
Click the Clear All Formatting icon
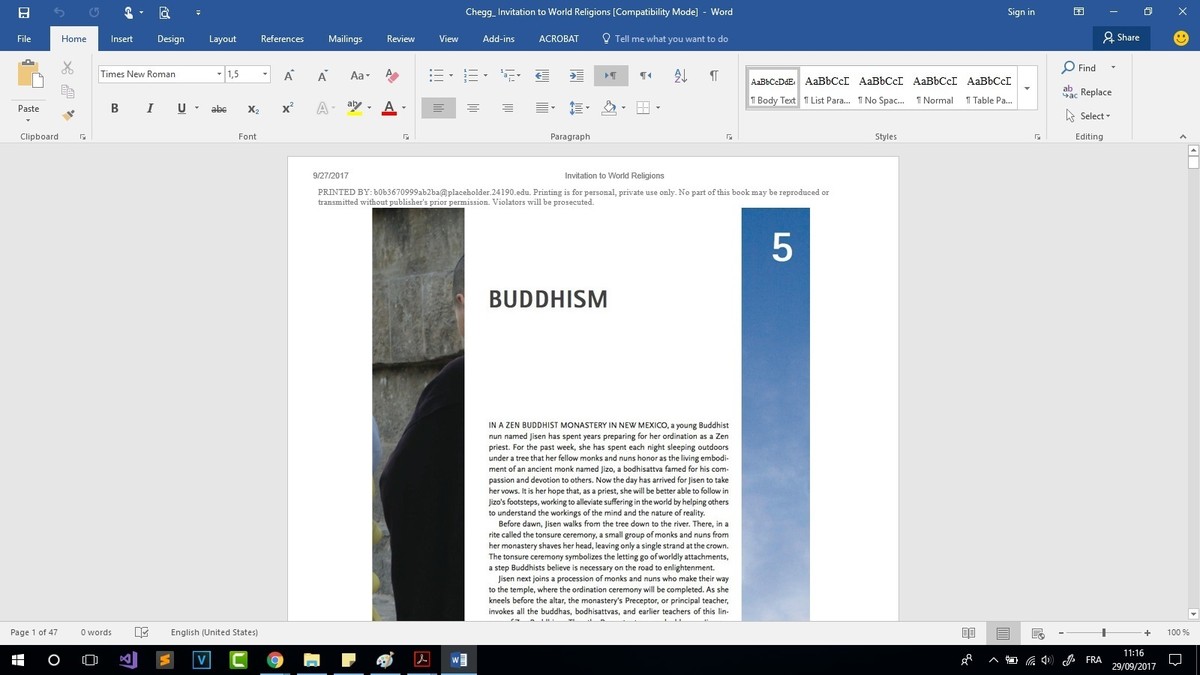[392, 76]
